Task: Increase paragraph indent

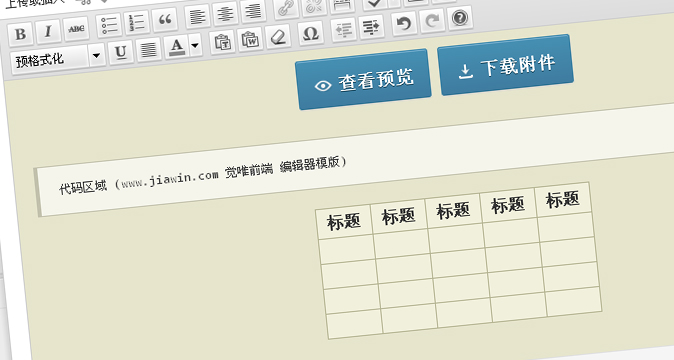Action: click(x=371, y=27)
